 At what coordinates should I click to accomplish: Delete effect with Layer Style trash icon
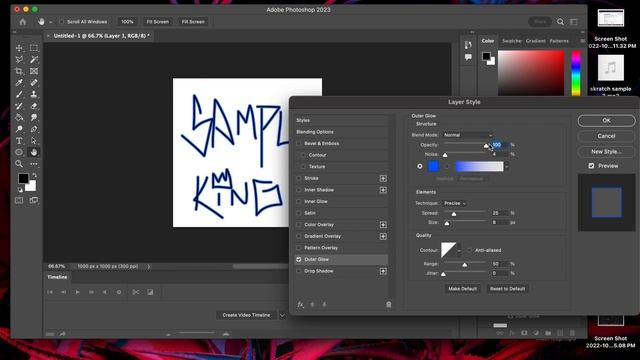389,304
